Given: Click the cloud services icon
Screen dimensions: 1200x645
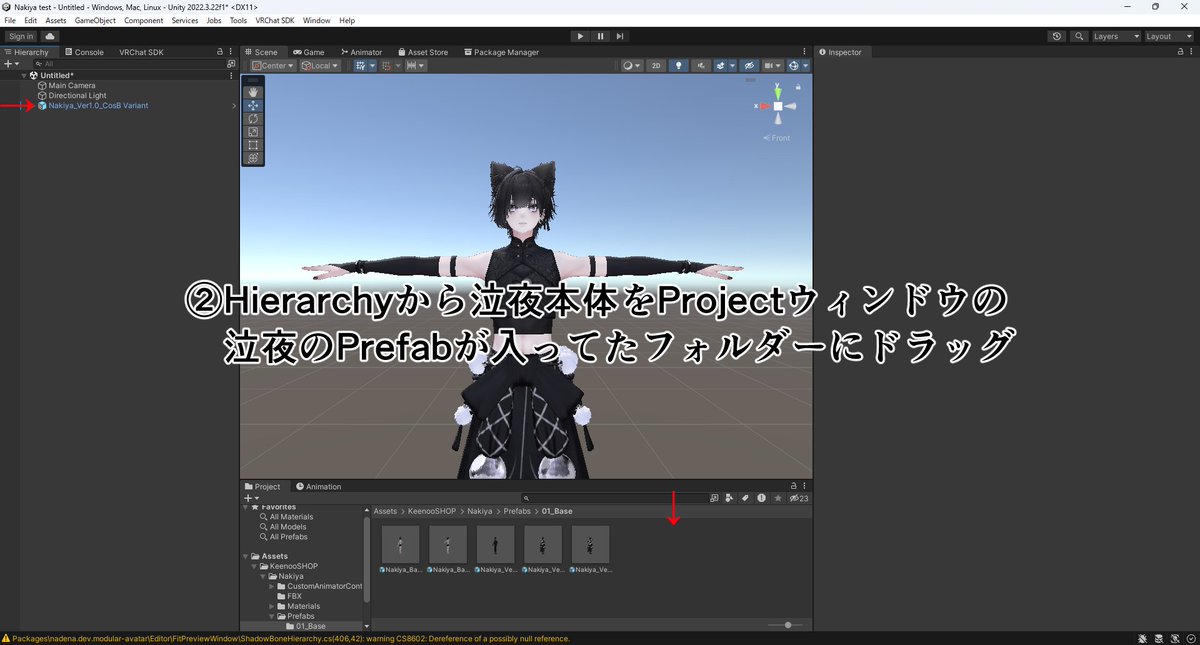Looking at the screenshot, I should (50, 36).
